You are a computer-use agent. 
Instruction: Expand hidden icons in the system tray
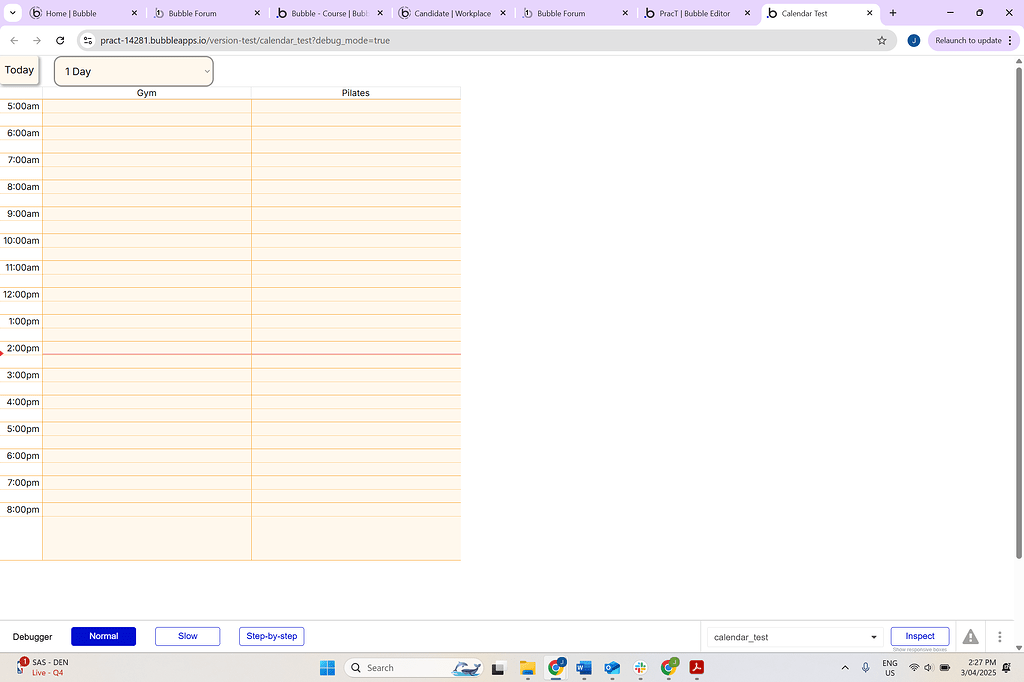tap(845, 668)
